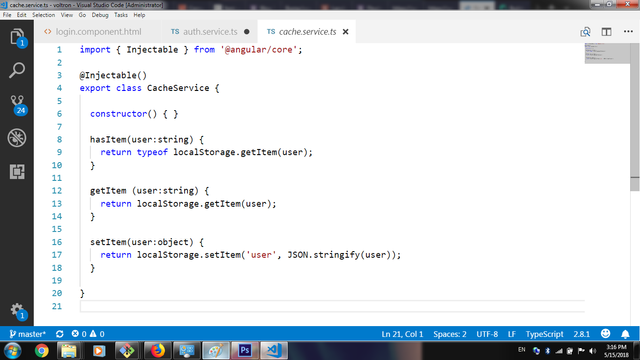The image size is (640, 360).
Task: Switch to the auth.service.ts tab
Action: point(209,31)
